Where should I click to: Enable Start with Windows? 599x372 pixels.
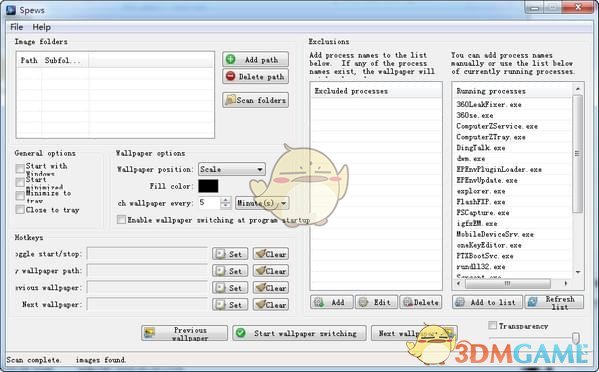[20, 168]
